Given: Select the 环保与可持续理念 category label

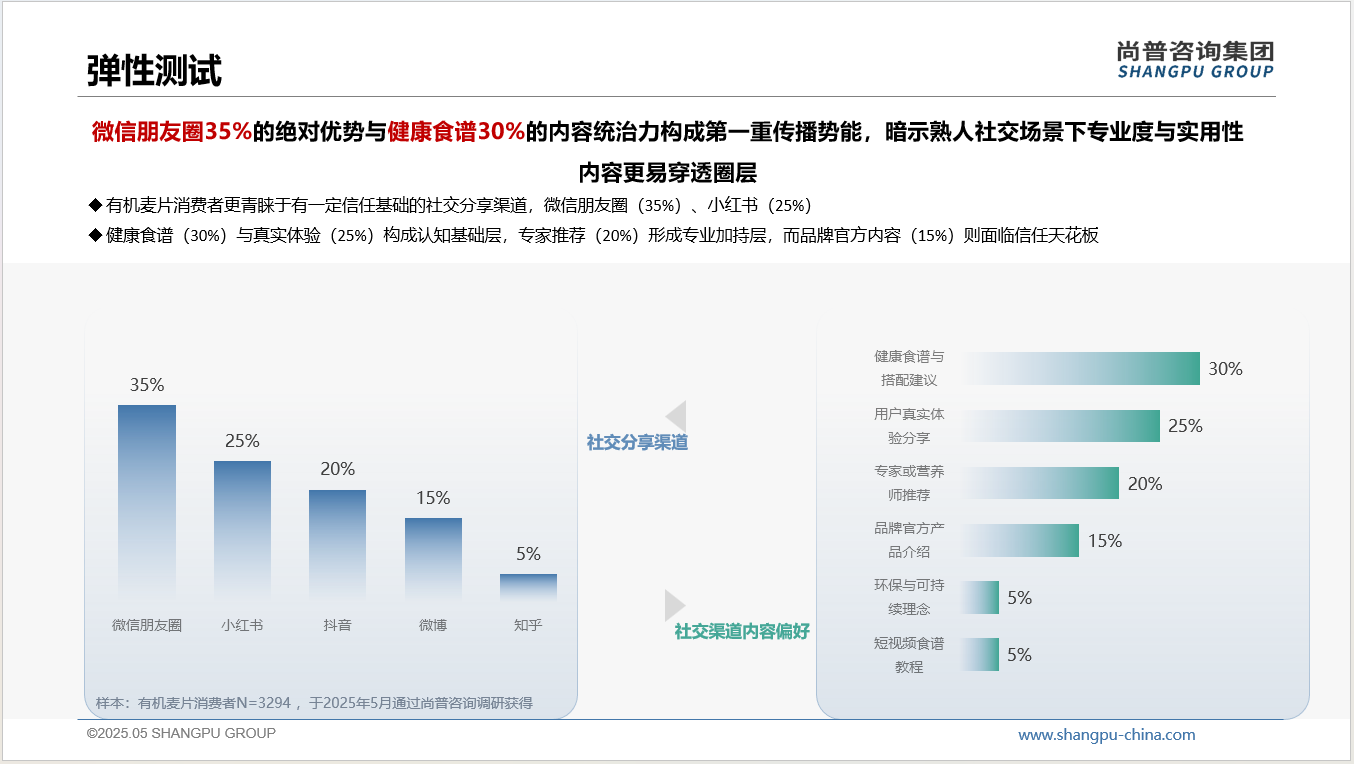Looking at the screenshot, I should (909, 597).
